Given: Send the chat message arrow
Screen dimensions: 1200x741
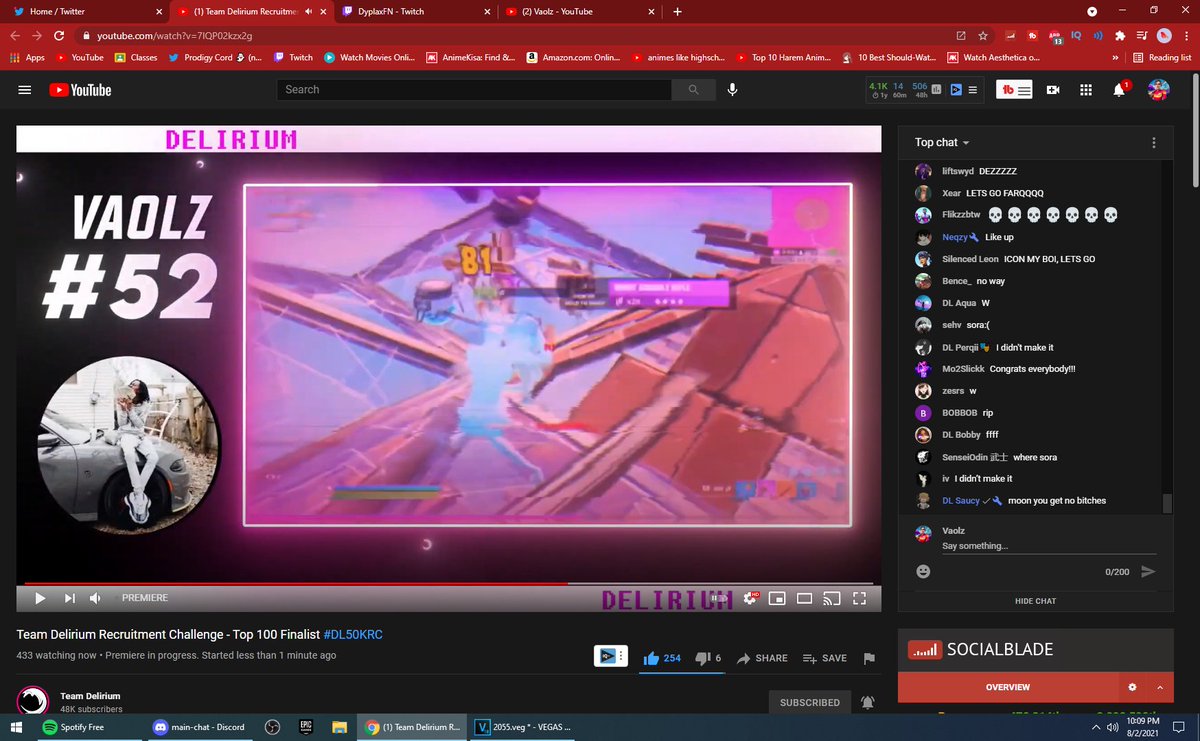Looking at the screenshot, I should (x=1148, y=571).
